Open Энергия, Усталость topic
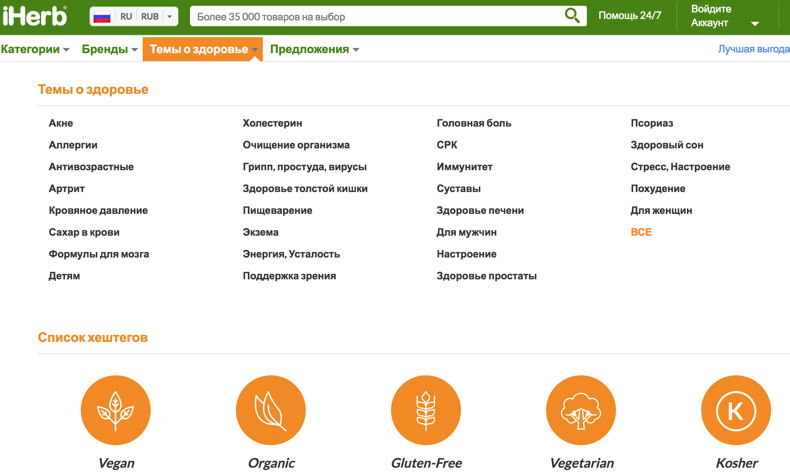The width and height of the screenshot is (790, 475). (291, 254)
